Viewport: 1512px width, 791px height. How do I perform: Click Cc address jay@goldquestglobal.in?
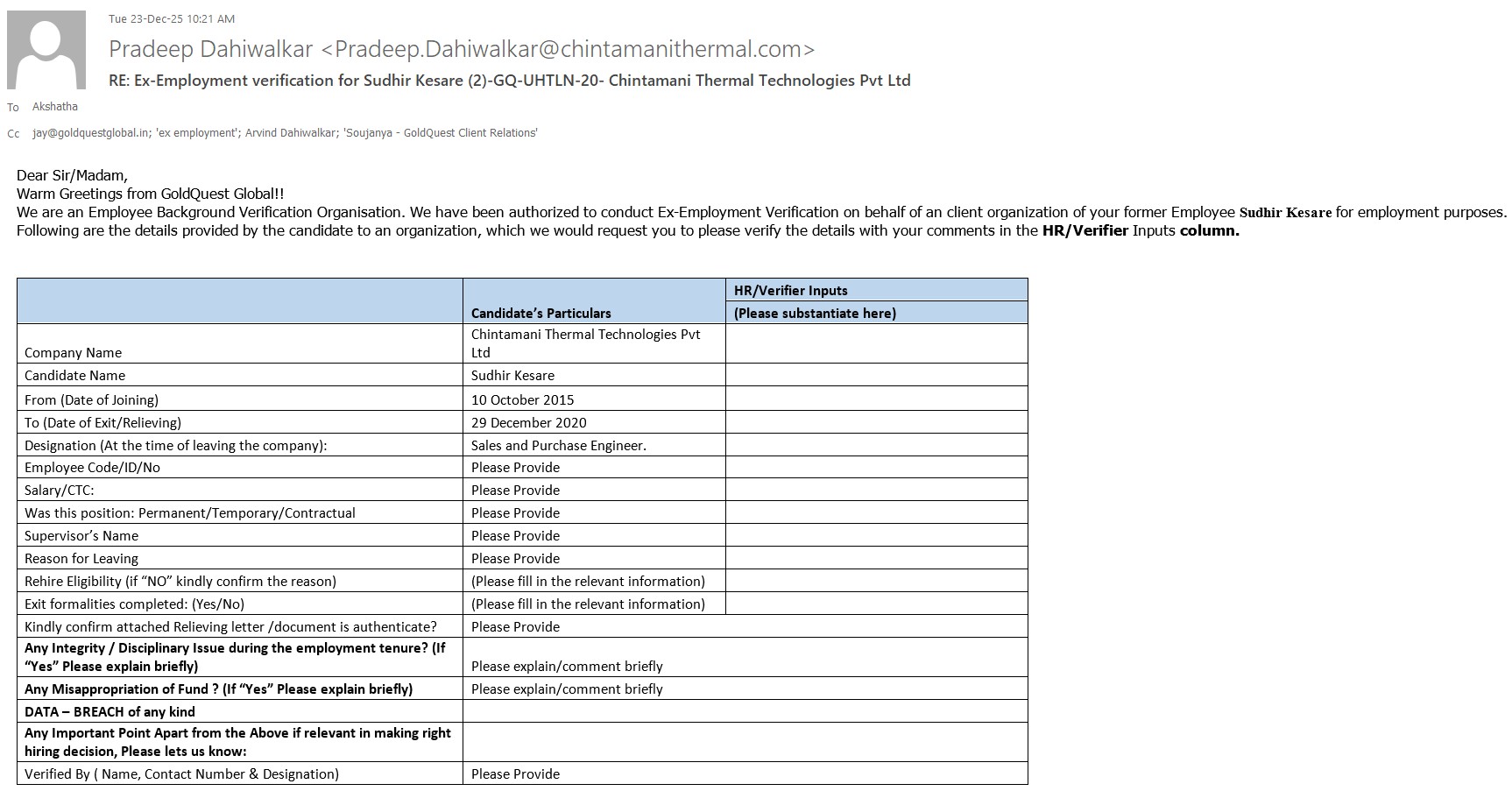point(91,133)
